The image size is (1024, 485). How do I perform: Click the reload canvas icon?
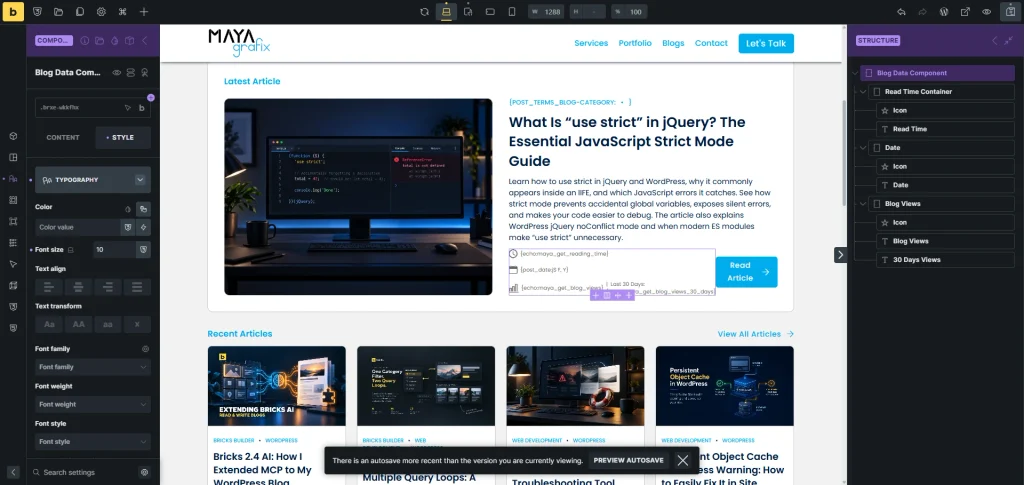[x=424, y=12]
